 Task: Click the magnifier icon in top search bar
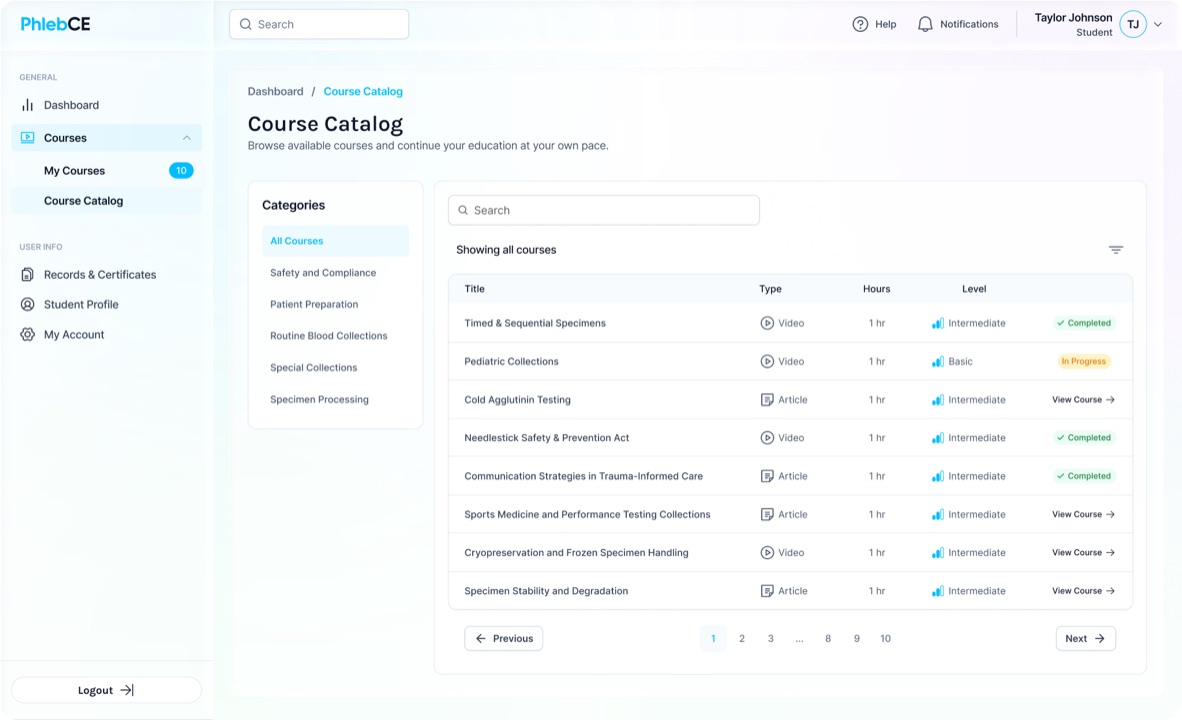pos(246,24)
